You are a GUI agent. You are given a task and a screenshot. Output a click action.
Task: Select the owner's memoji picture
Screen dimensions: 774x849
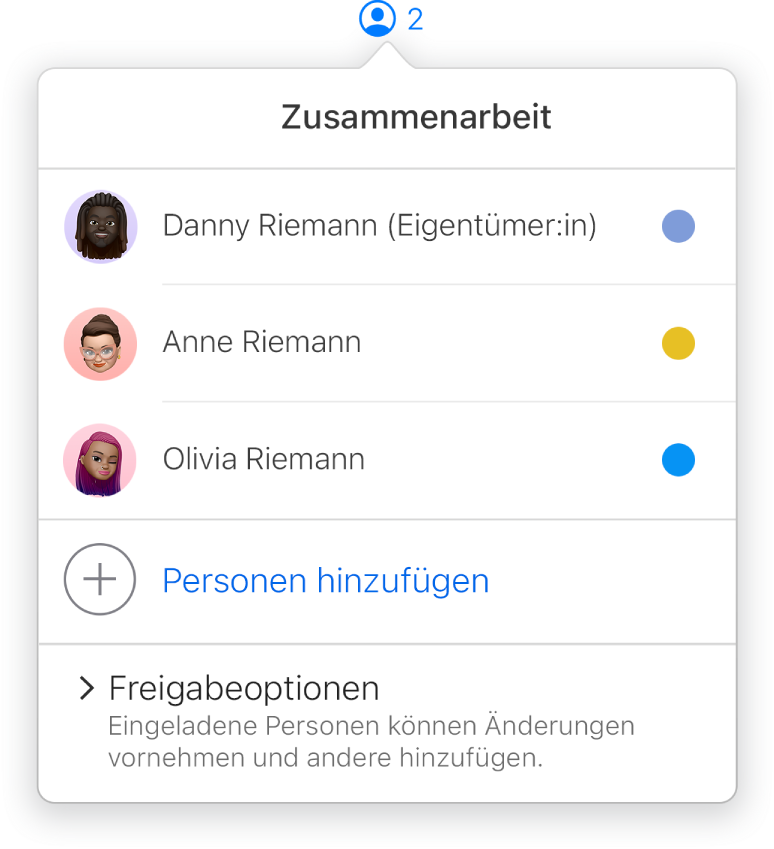coord(100,227)
